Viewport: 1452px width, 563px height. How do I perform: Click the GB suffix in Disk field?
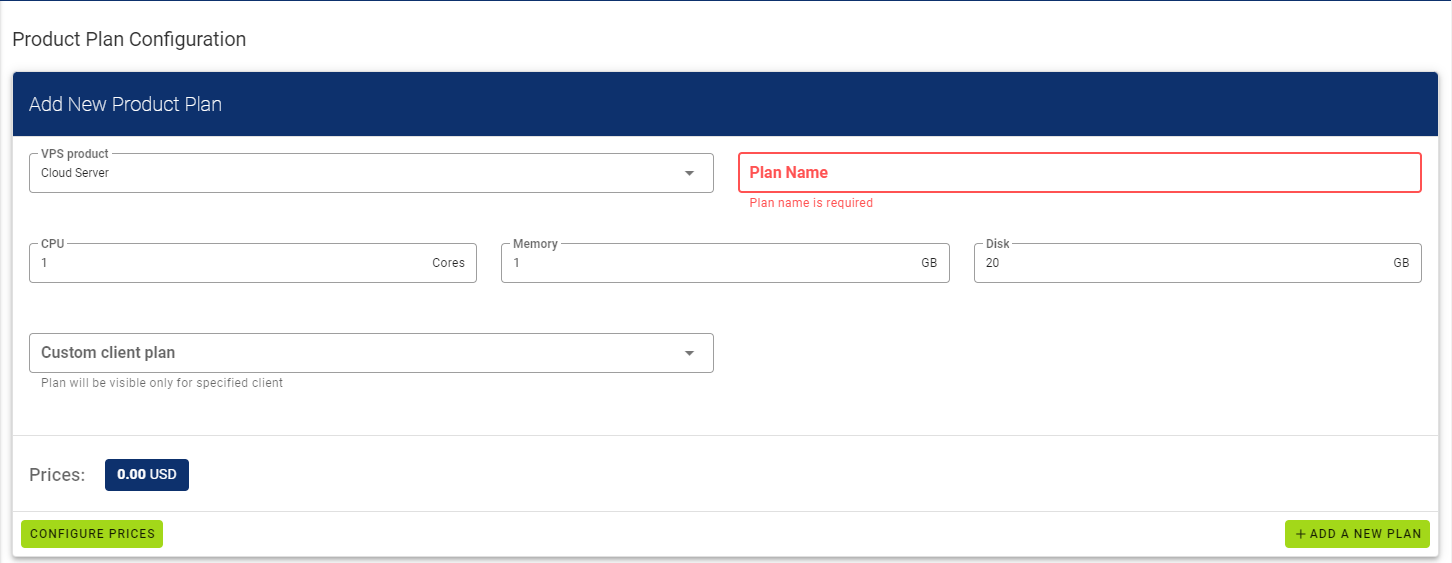1401,263
